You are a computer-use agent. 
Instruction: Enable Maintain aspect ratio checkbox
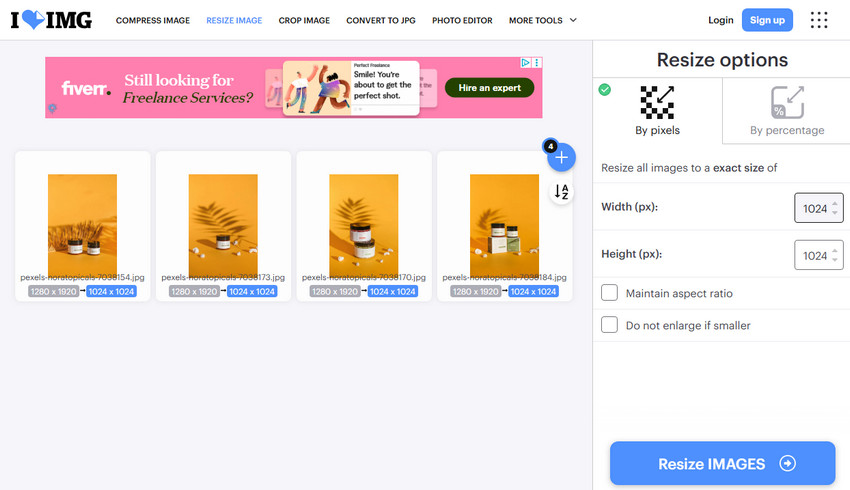click(x=609, y=293)
